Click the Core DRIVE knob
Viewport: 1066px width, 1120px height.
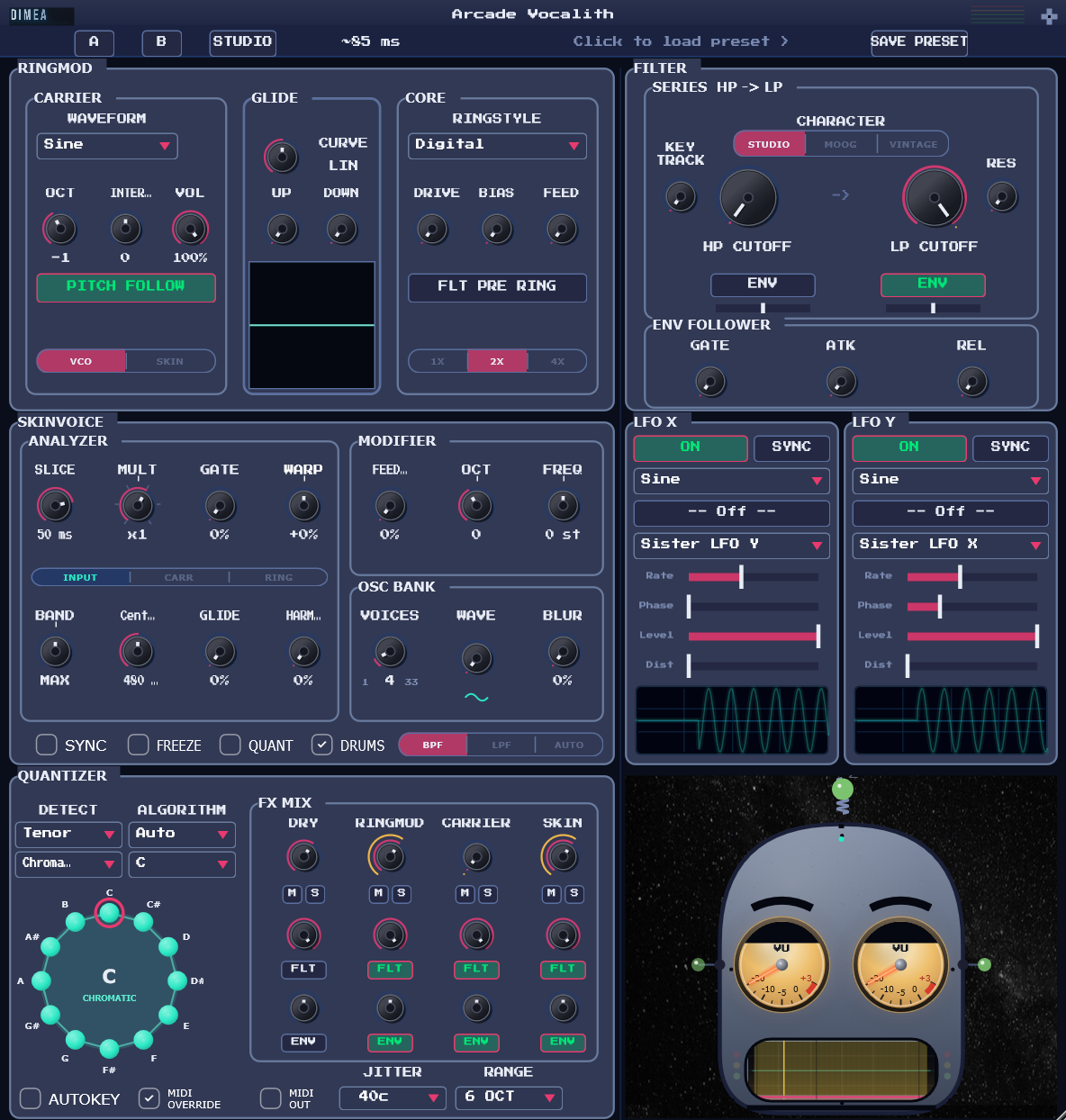432,229
